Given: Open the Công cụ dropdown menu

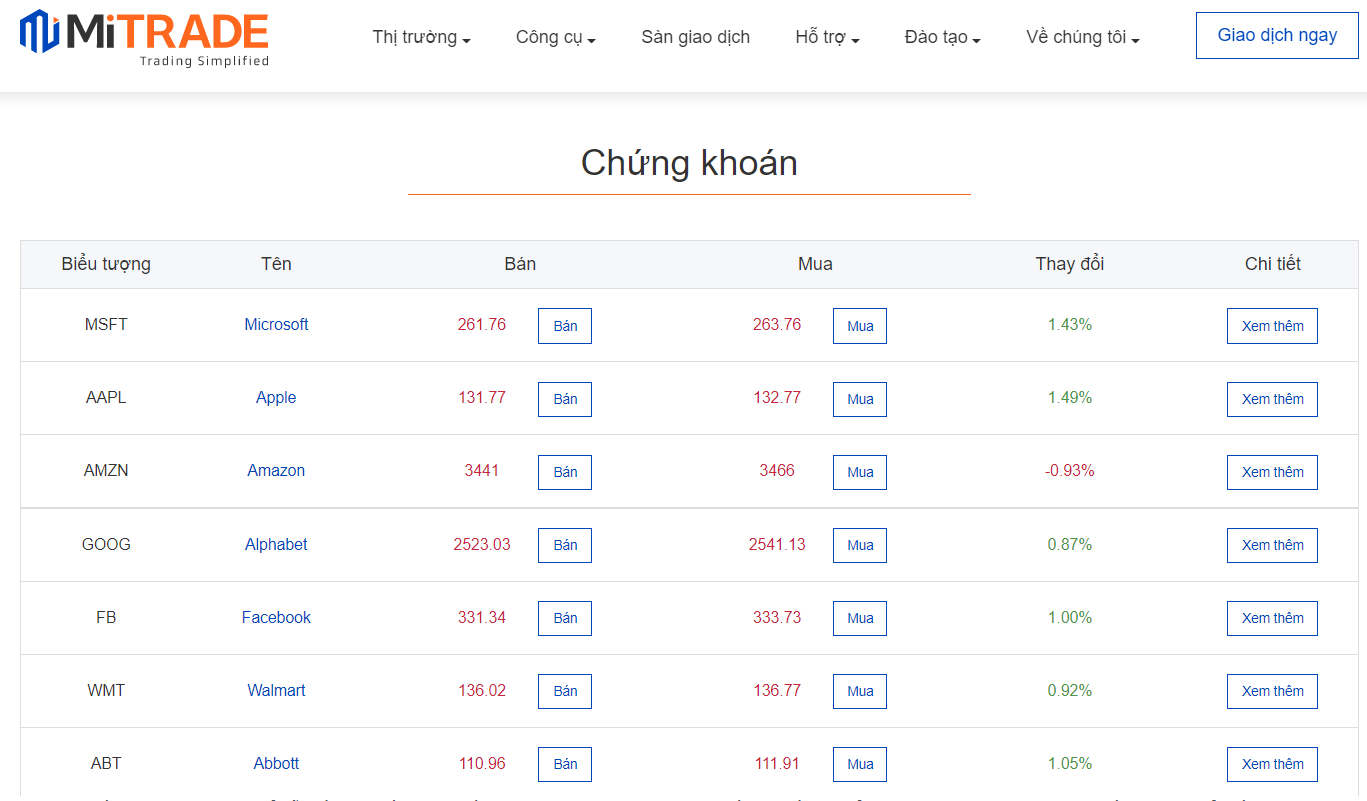Looking at the screenshot, I should (x=555, y=38).
